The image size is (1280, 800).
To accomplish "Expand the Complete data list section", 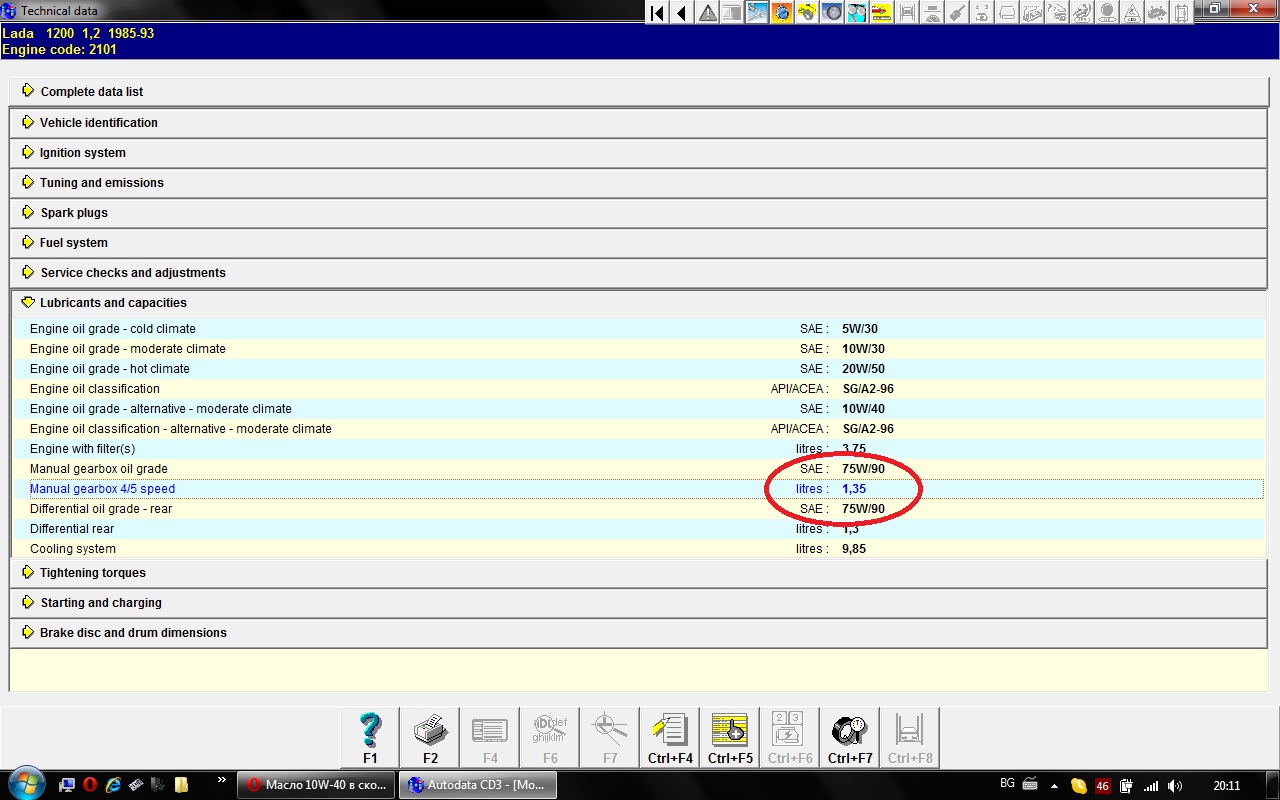I will (640, 92).
